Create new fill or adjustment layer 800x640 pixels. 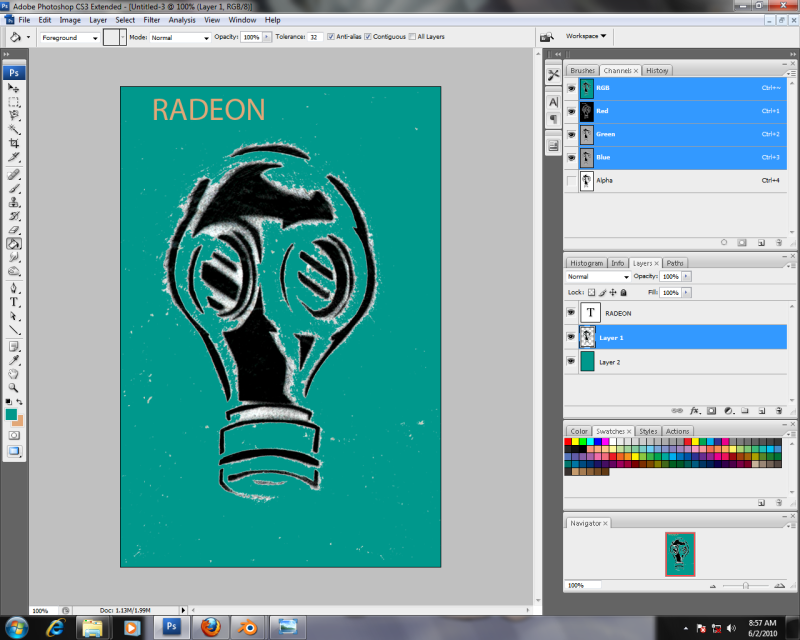(x=729, y=411)
